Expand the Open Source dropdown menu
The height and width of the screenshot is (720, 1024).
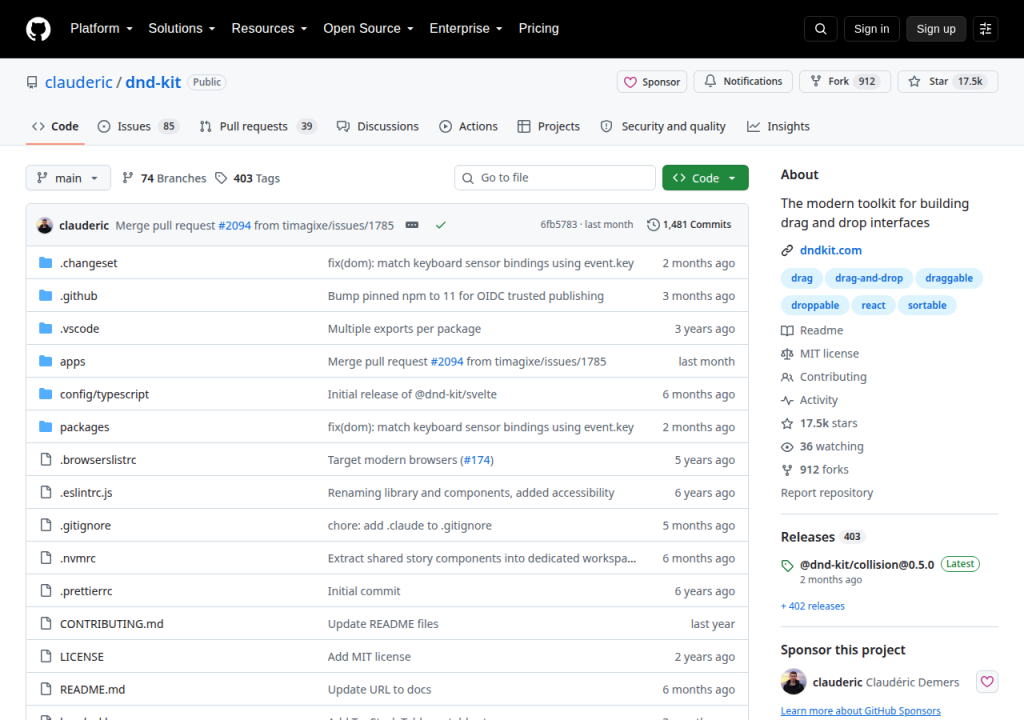pos(368,29)
